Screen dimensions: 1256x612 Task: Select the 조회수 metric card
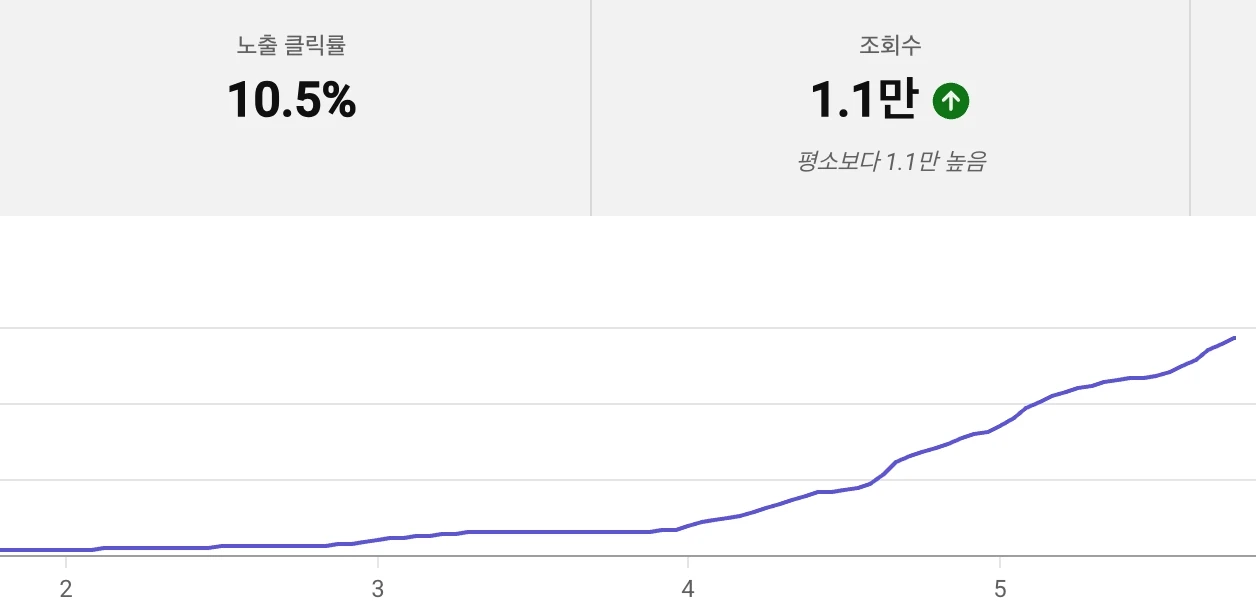point(890,108)
